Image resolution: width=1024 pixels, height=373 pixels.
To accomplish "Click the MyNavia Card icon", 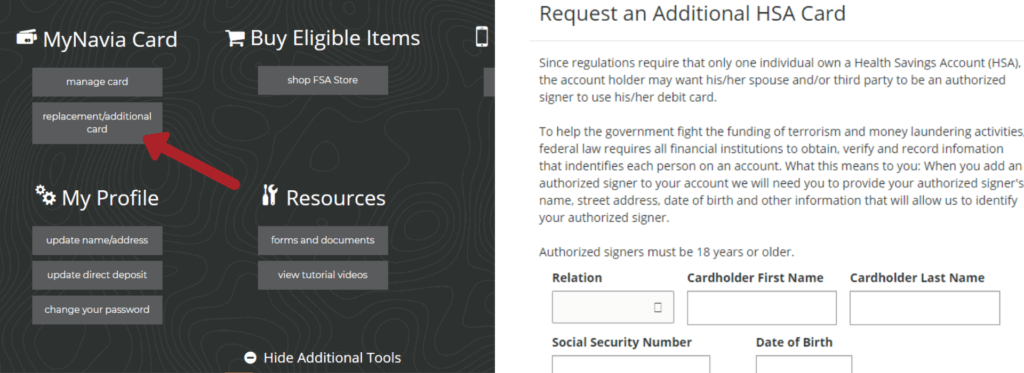I will point(27,38).
